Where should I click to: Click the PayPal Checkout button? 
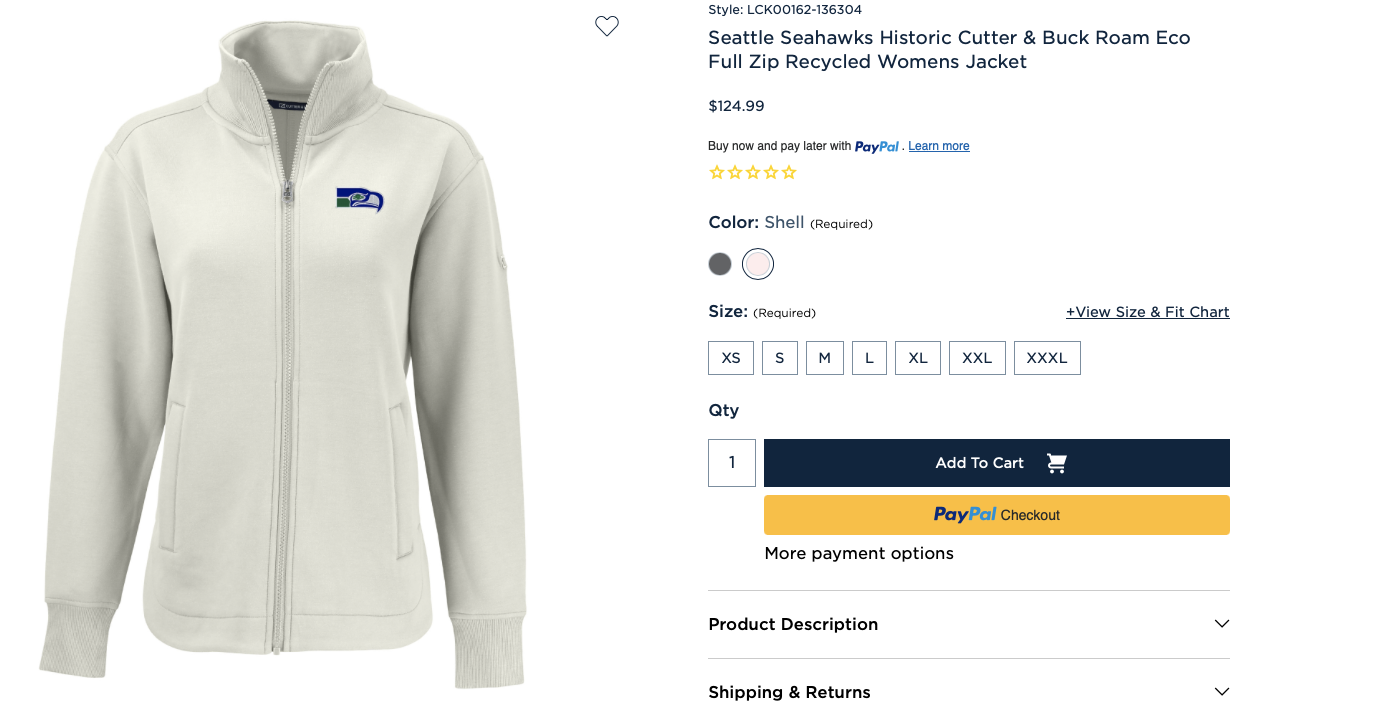(x=997, y=515)
